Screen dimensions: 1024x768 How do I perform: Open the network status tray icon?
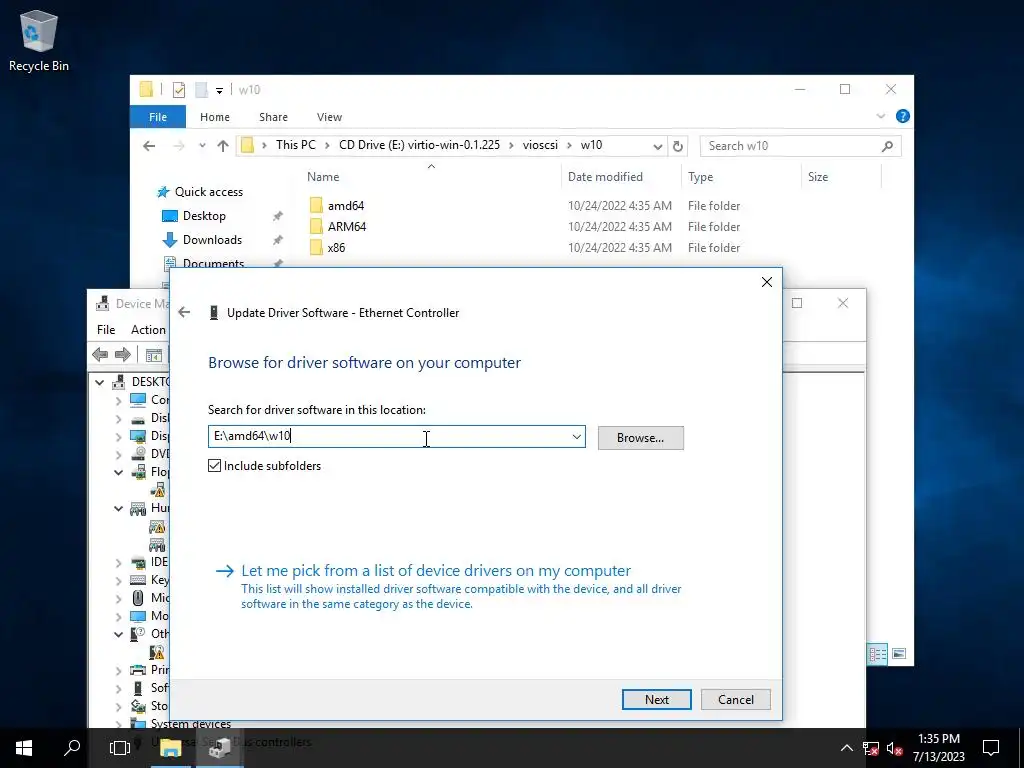click(x=871, y=748)
